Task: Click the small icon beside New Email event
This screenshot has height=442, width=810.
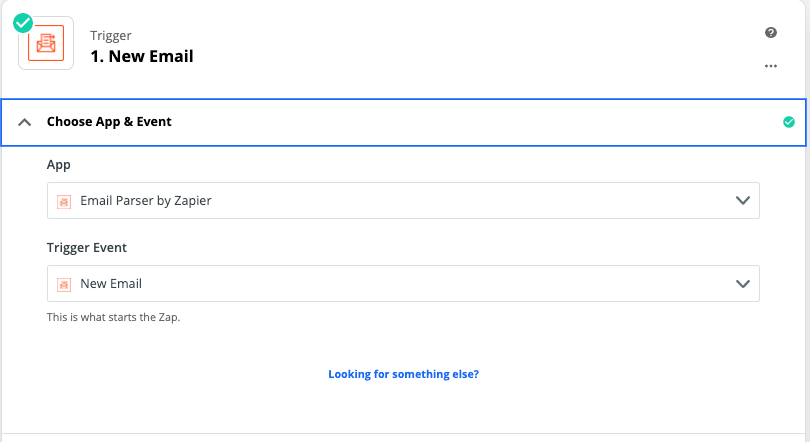Action: 64,285
